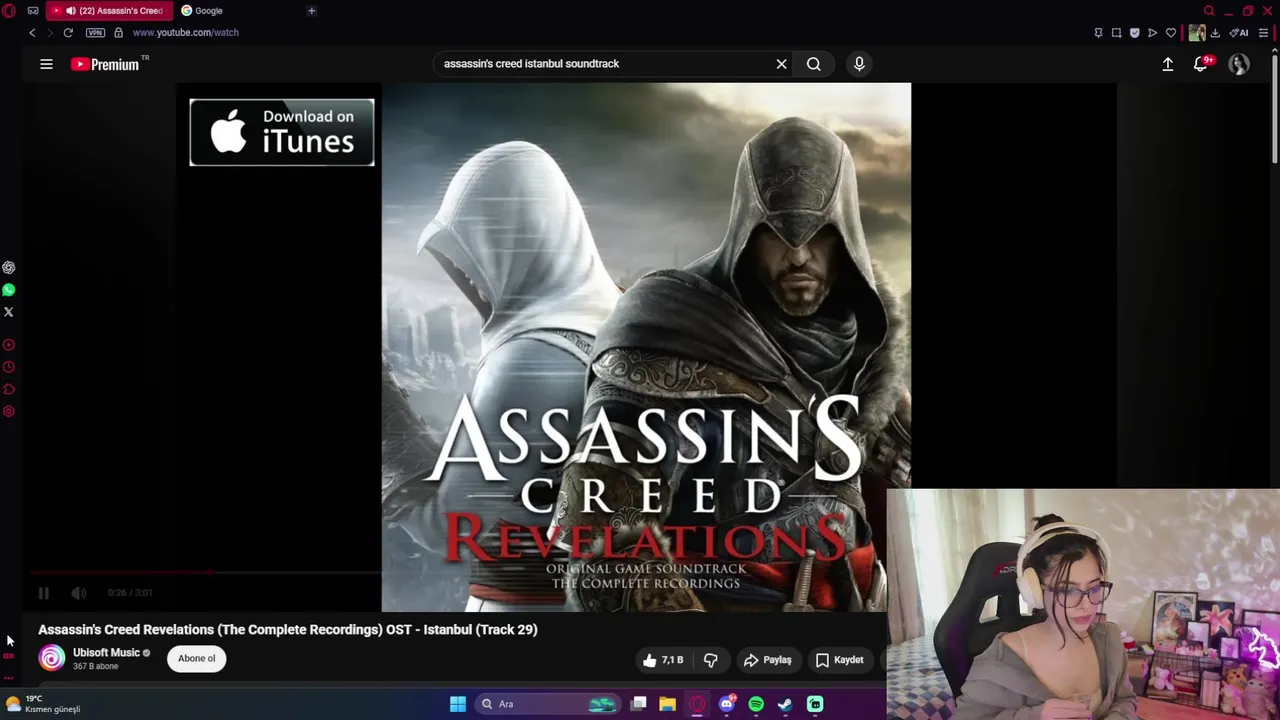This screenshot has height=720, width=1280.
Task: Switch to the Assassin's Creed YouTube tab
Action: pyautogui.click(x=108, y=11)
